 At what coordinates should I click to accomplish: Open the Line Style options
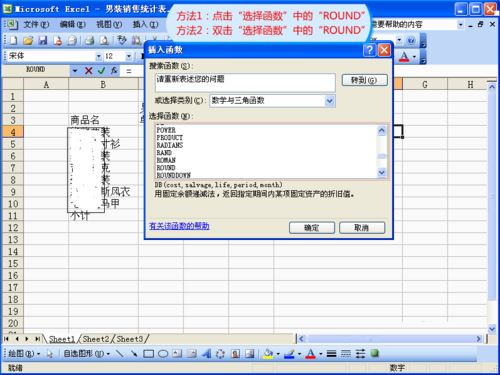coord(331,354)
